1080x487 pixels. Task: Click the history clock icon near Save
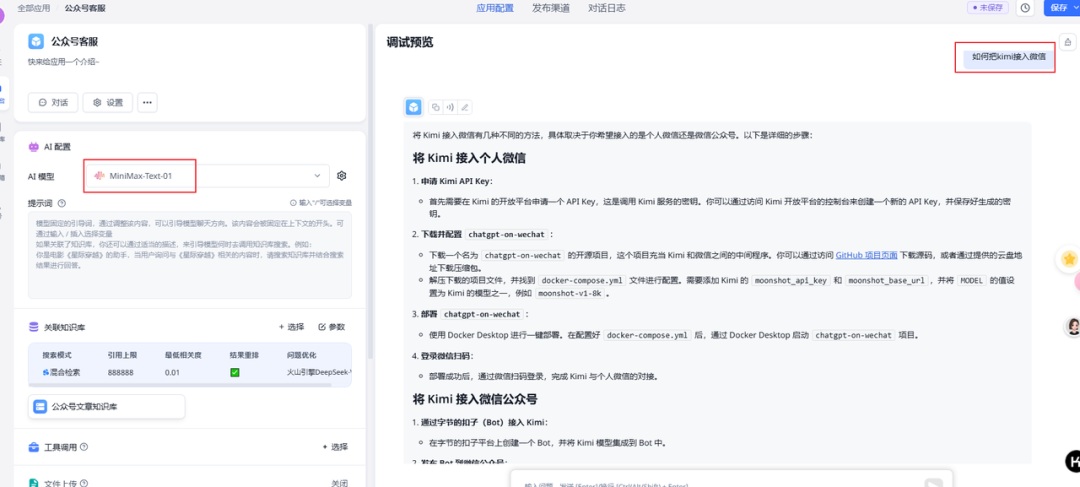pos(1025,8)
